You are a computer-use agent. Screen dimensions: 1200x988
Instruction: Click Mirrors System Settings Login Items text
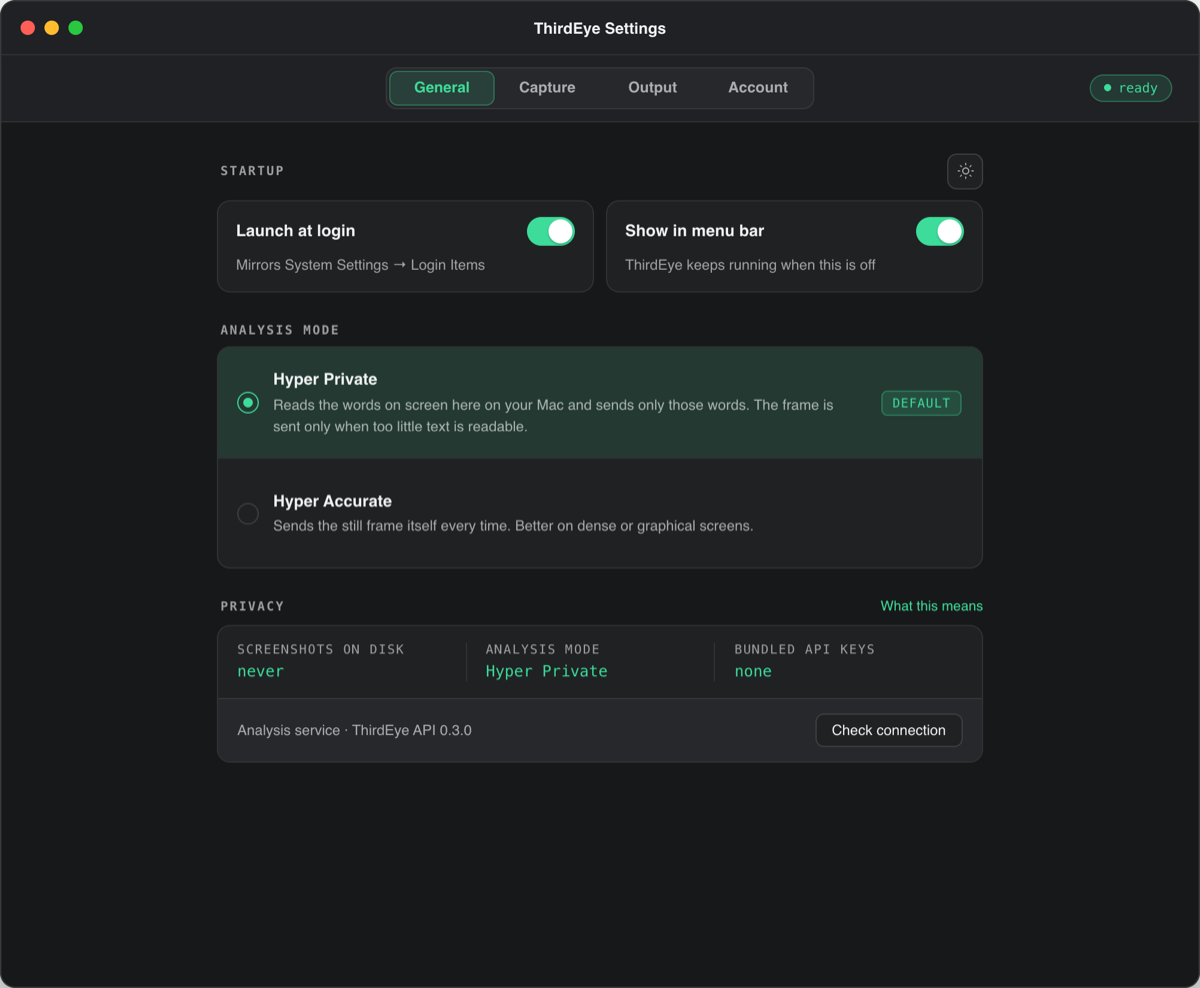tap(360, 265)
